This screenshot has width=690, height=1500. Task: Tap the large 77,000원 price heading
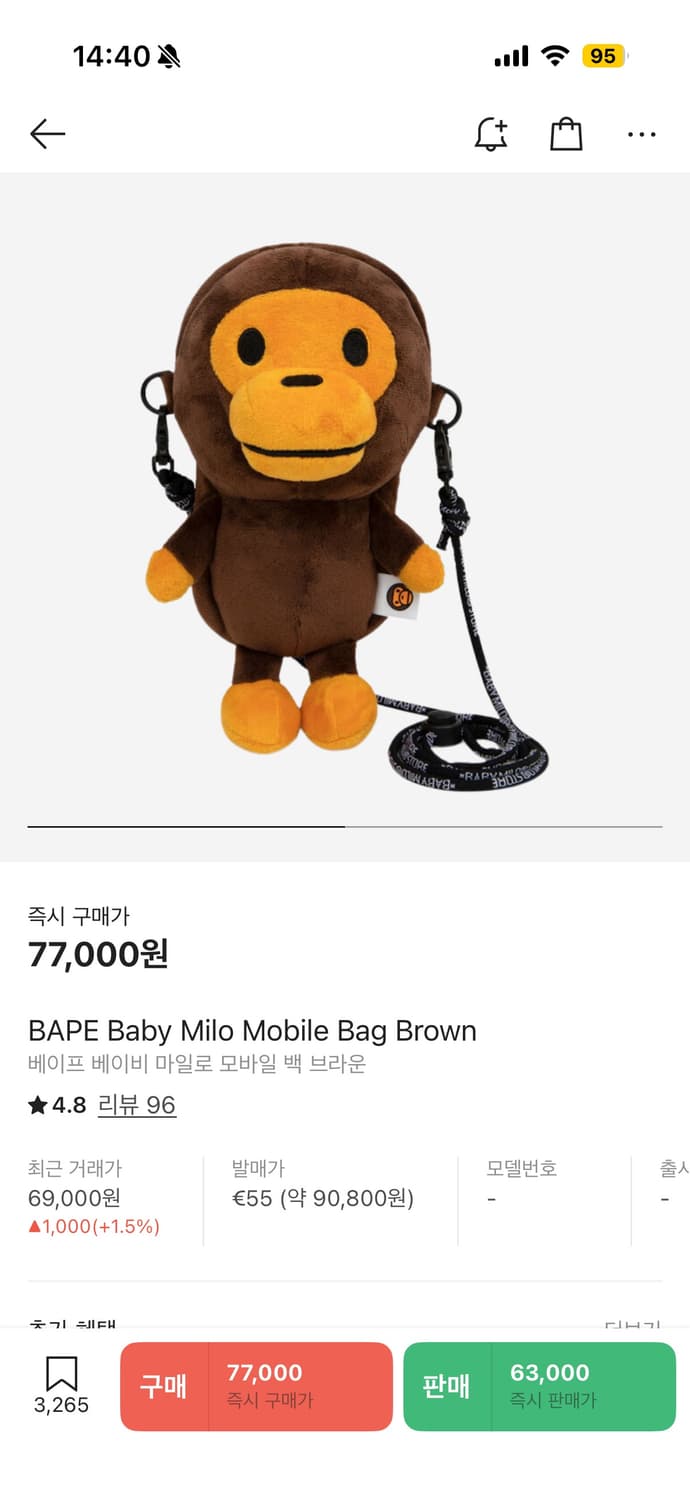pos(98,954)
